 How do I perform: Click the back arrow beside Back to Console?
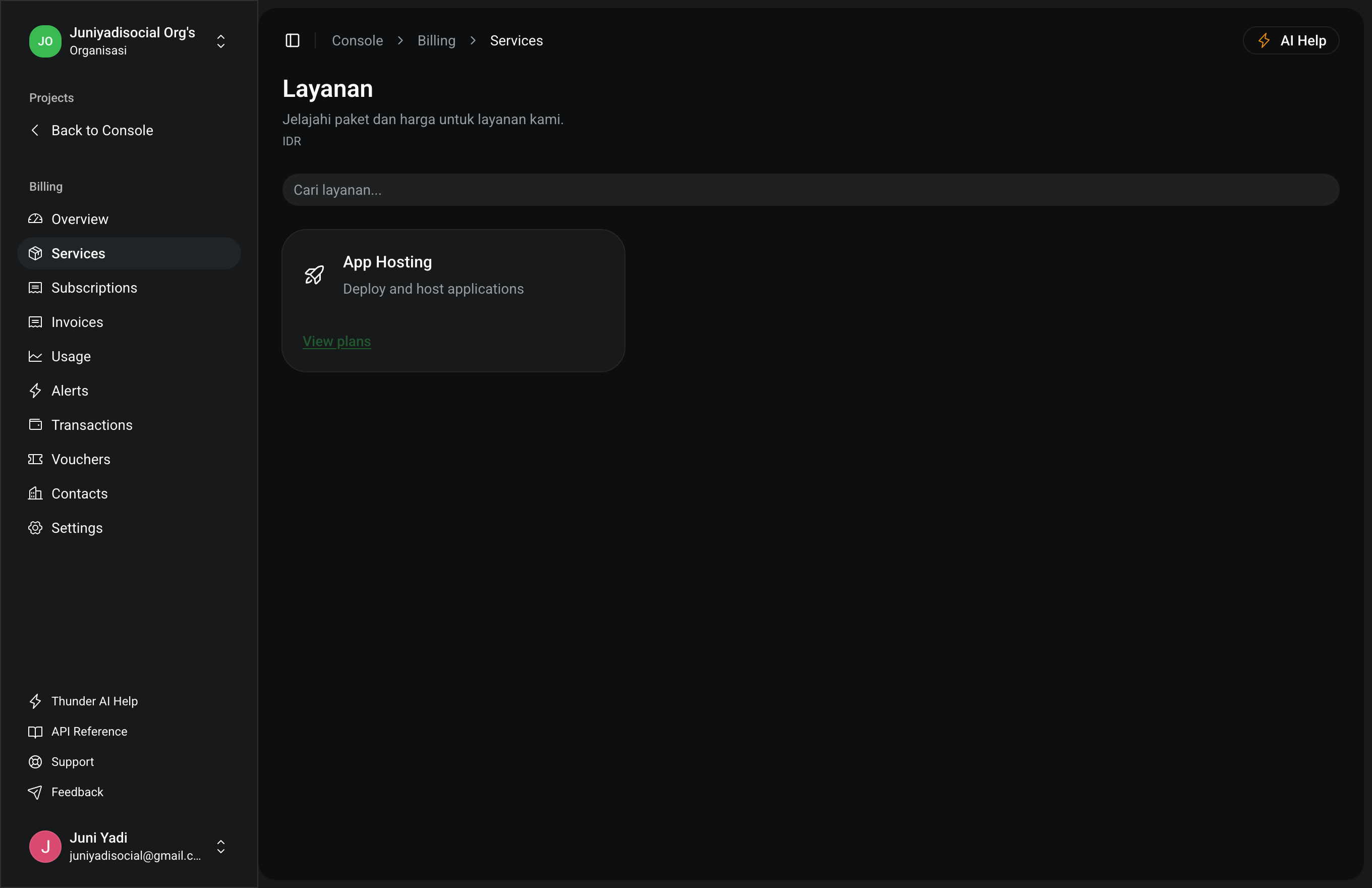click(35, 130)
